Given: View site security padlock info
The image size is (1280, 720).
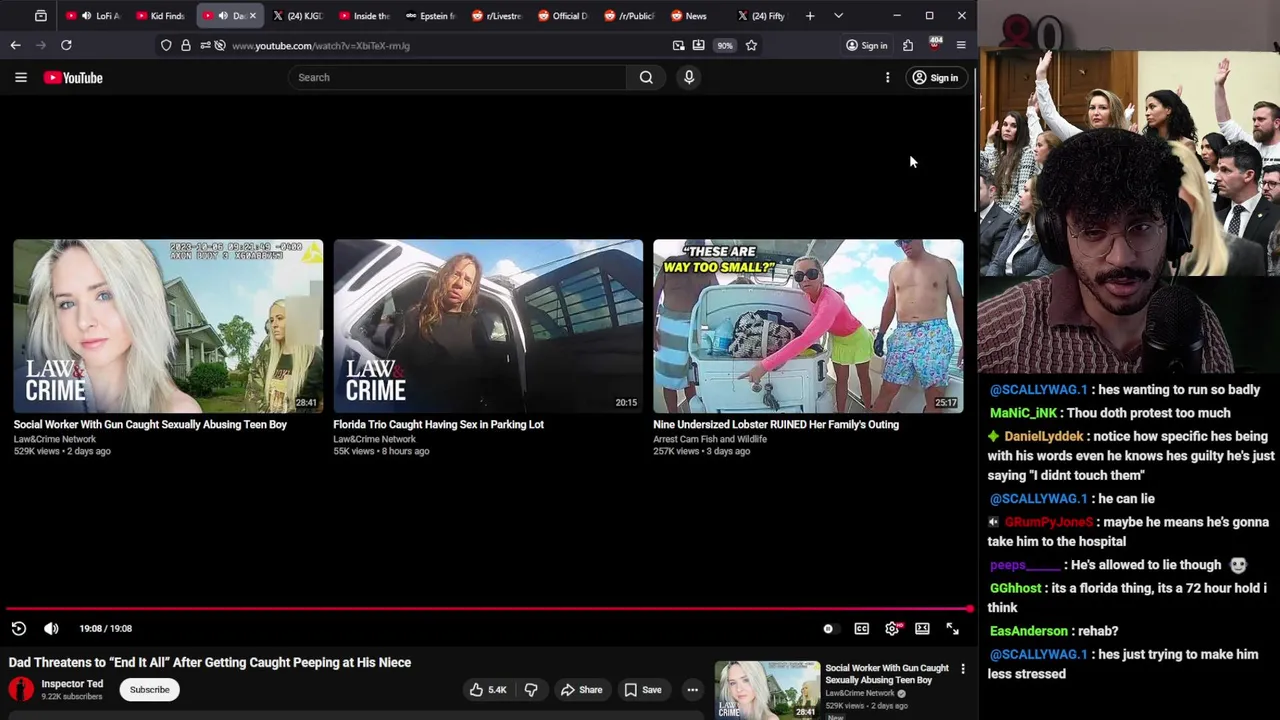Looking at the screenshot, I should tap(185, 45).
